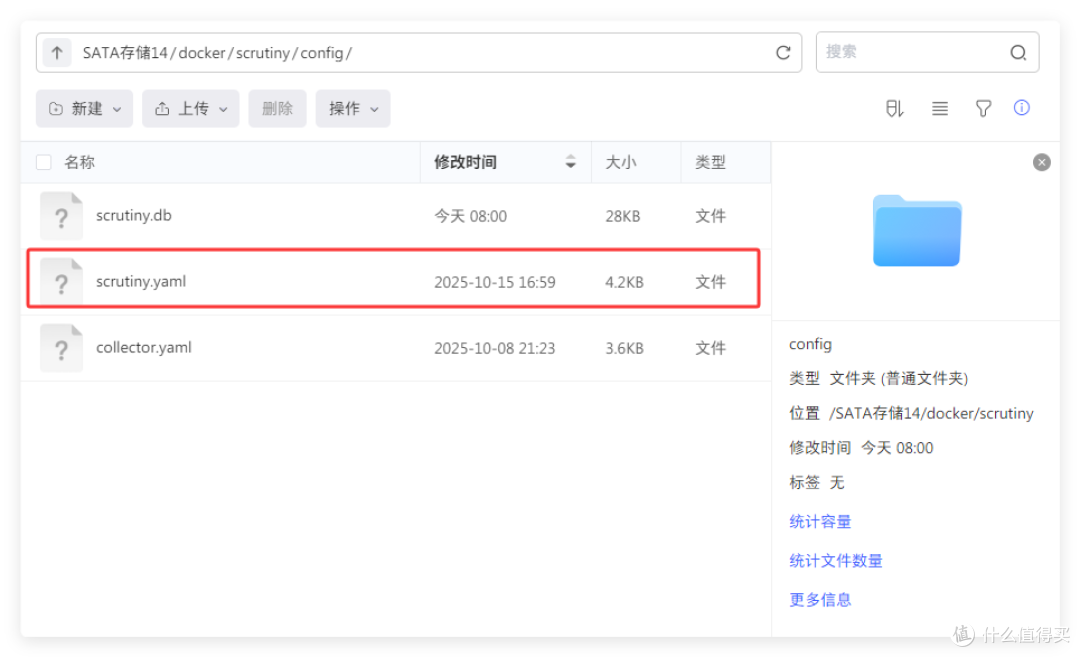
Task: Click the search magnifier icon
Action: point(1018,52)
